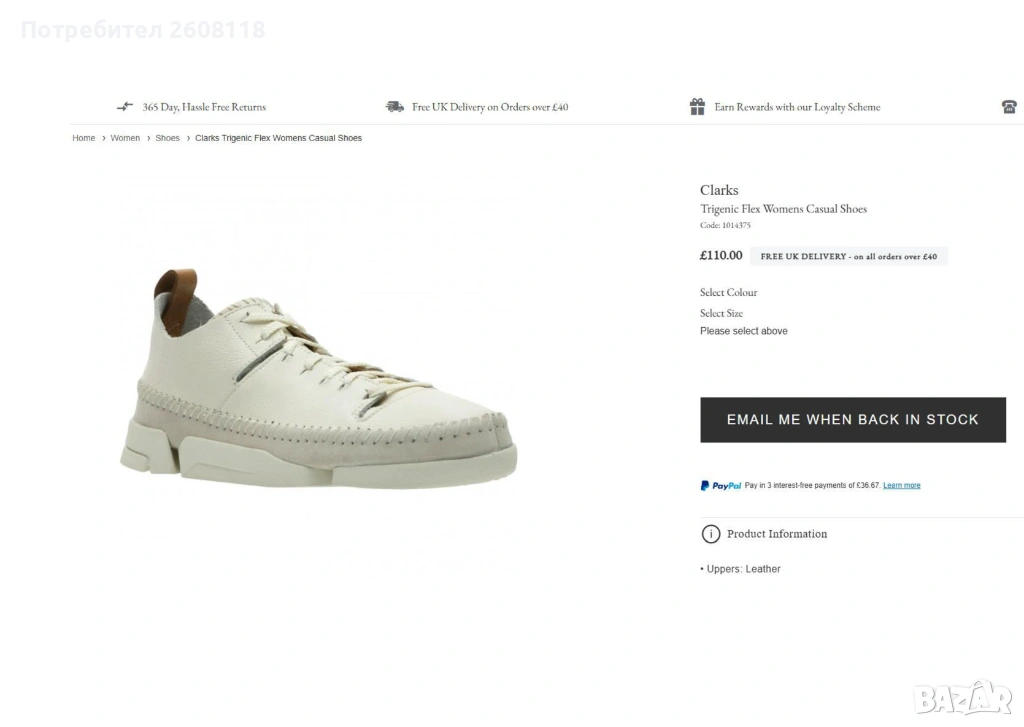The height and width of the screenshot is (727, 1024).
Task: Click the info circle icon
Action: pos(711,534)
